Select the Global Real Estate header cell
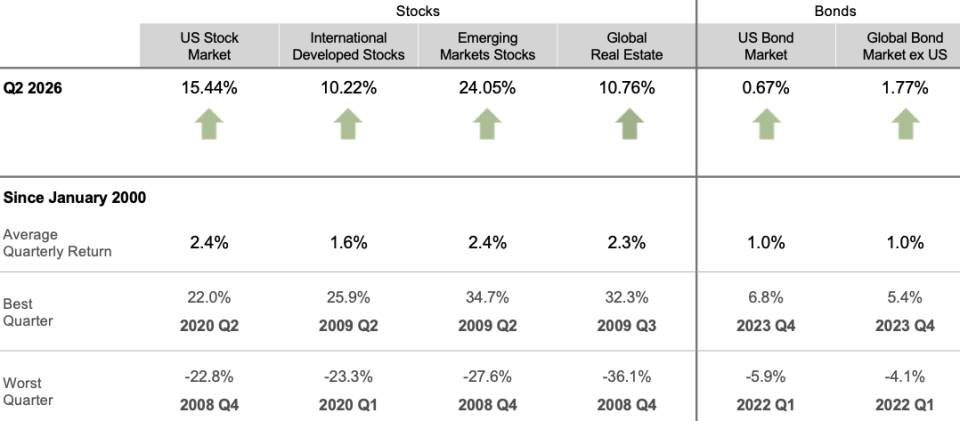The width and height of the screenshot is (960, 421). (x=626, y=46)
